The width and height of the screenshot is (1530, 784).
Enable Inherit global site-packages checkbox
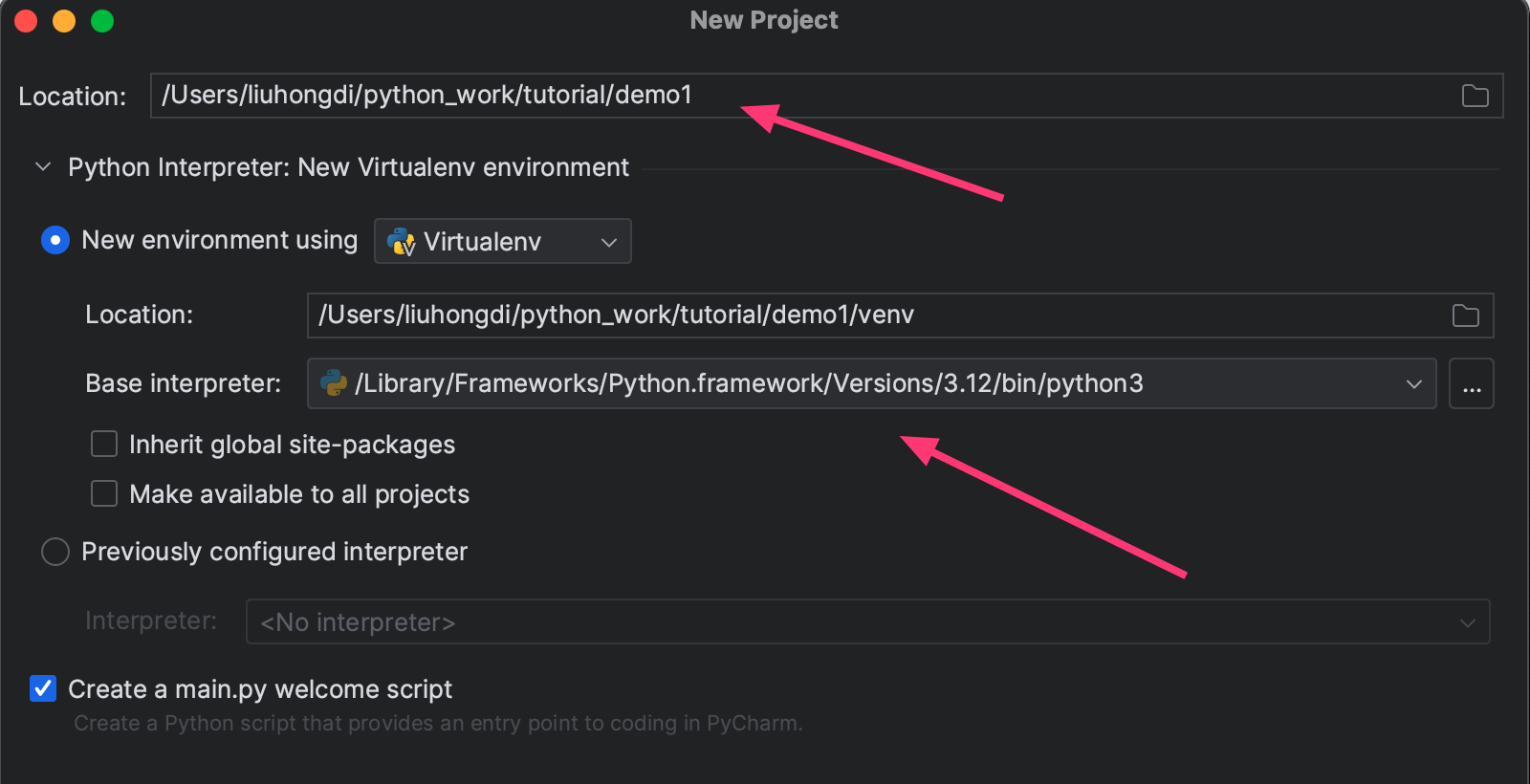tap(104, 444)
